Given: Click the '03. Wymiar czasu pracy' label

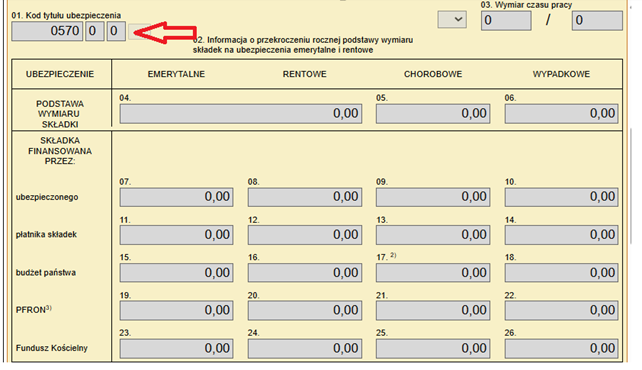Looking at the screenshot, I should click(526, 5).
